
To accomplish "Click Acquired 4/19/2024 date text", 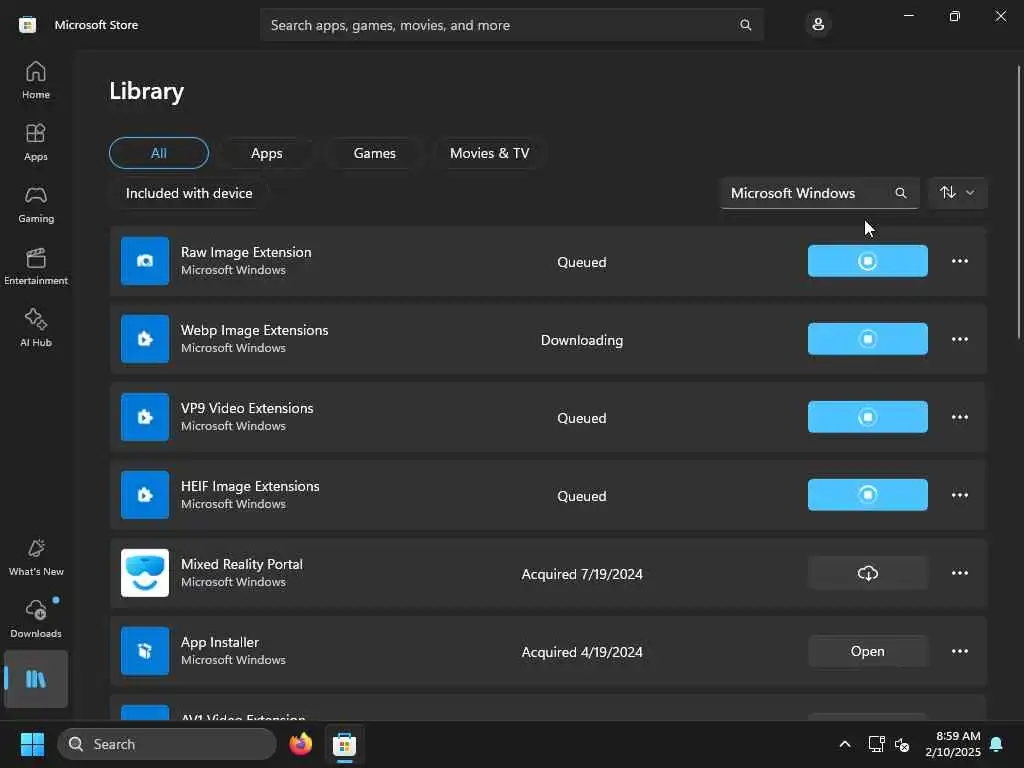I will tap(582, 652).
